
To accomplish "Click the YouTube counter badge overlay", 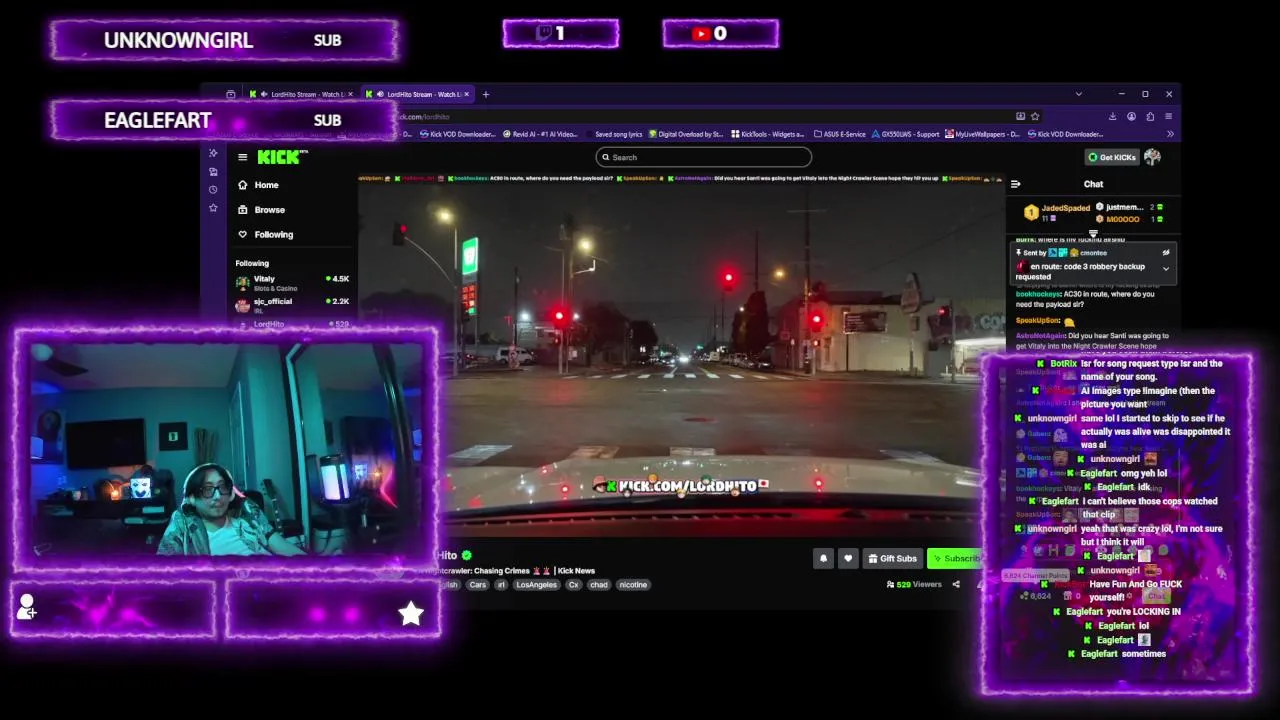I will [720, 34].
